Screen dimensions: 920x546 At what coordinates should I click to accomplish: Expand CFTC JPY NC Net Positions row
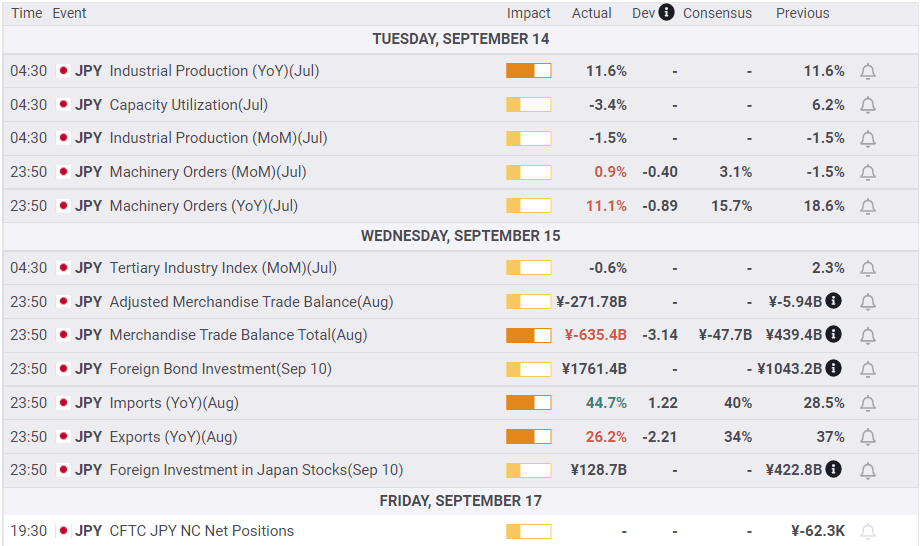click(x=201, y=531)
